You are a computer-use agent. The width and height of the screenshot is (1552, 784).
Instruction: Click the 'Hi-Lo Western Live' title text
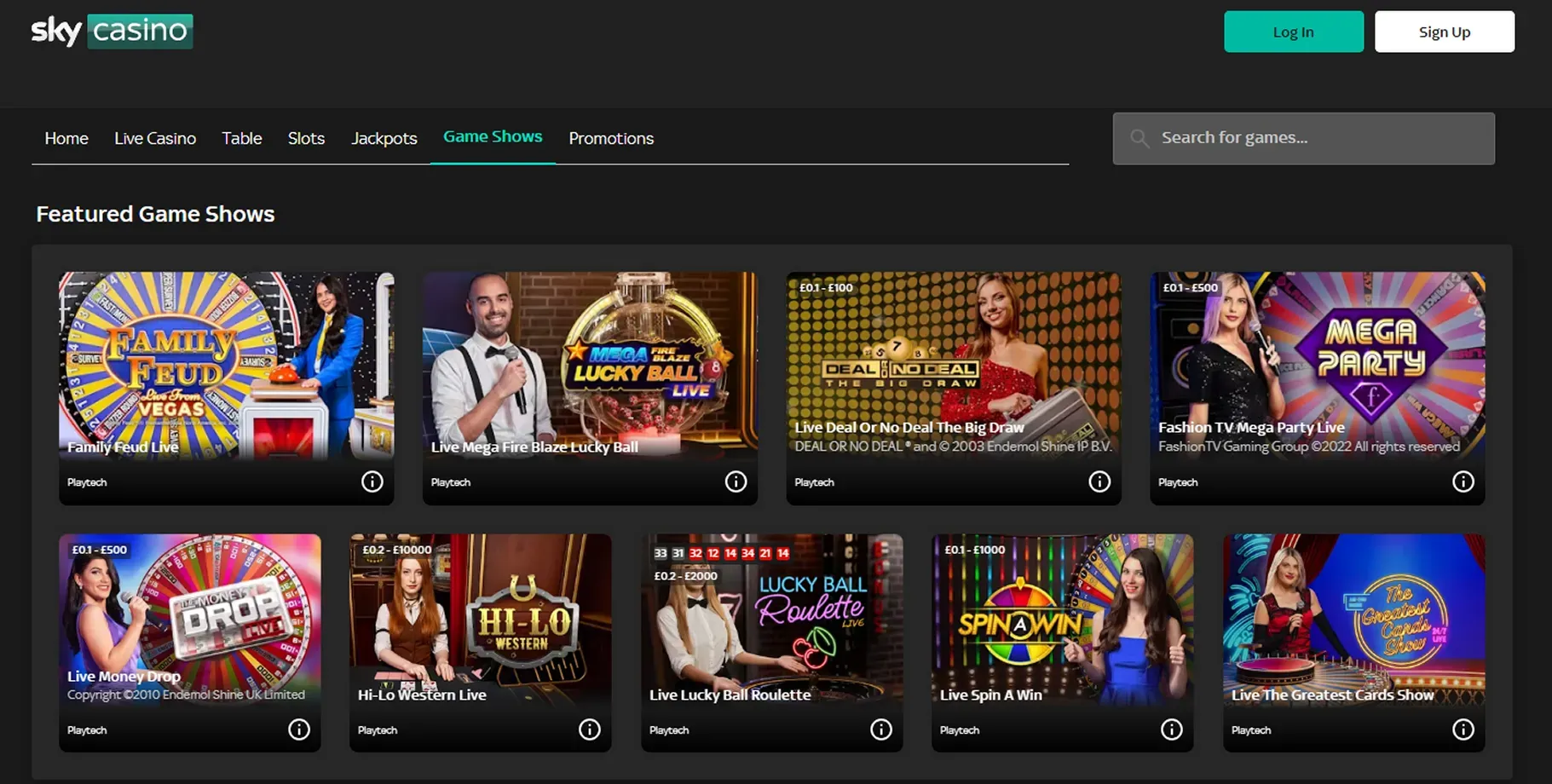422,695
